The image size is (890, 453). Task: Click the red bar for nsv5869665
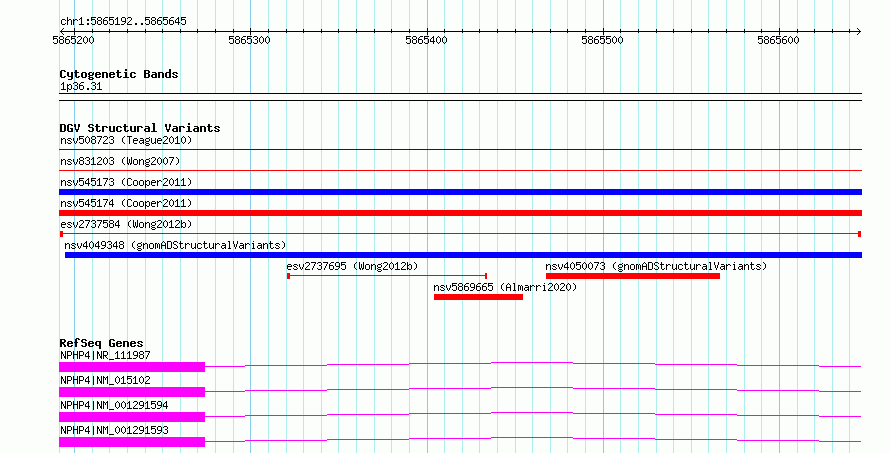point(478,297)
